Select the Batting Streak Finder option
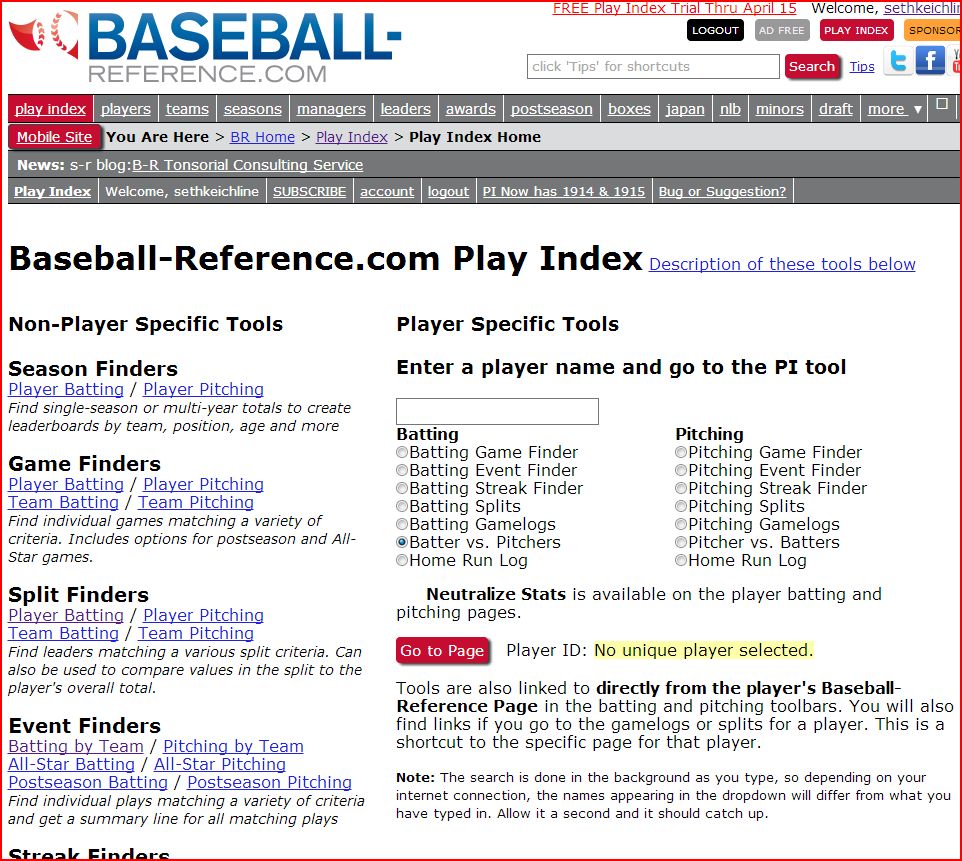Image resolution: width=962 pixels, height=861 pixels. tap(402, 488)
